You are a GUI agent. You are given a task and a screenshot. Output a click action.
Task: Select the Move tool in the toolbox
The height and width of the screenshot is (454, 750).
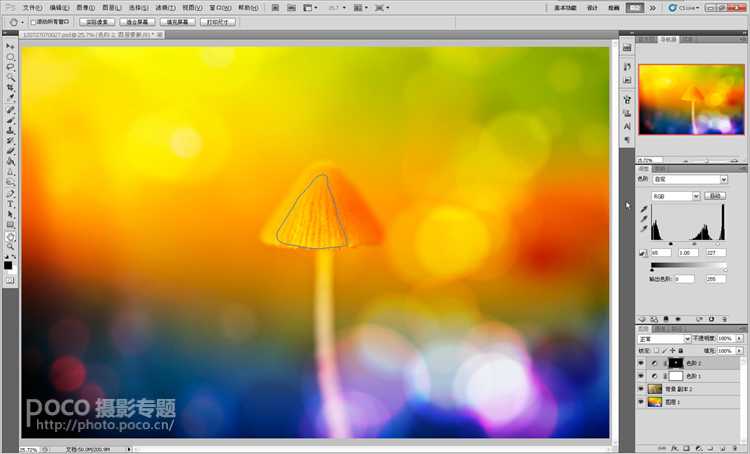[10, 46]
